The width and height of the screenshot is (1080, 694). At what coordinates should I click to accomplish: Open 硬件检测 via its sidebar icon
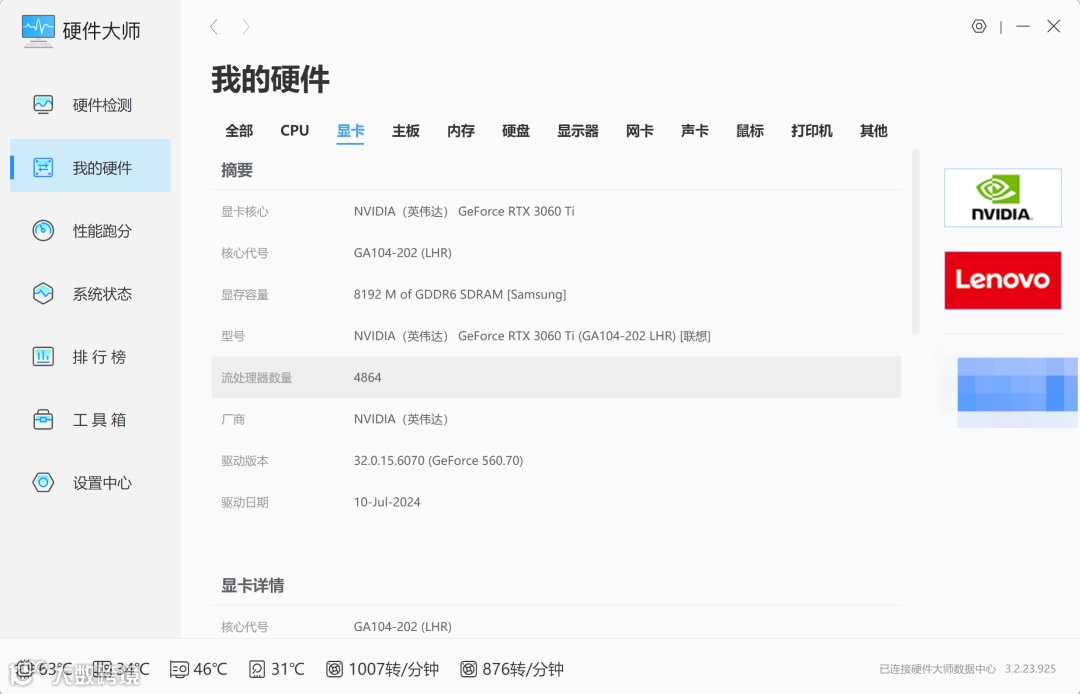43,105
